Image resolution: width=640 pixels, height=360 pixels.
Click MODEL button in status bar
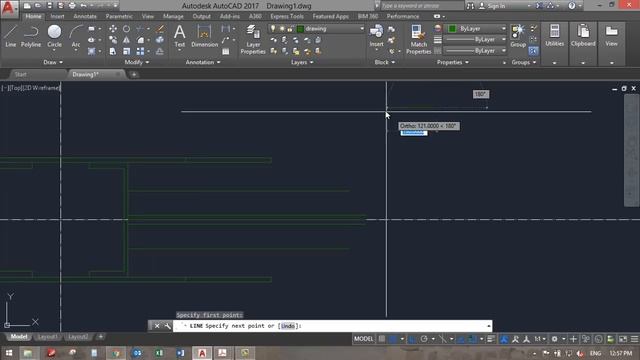click(363, 339)
